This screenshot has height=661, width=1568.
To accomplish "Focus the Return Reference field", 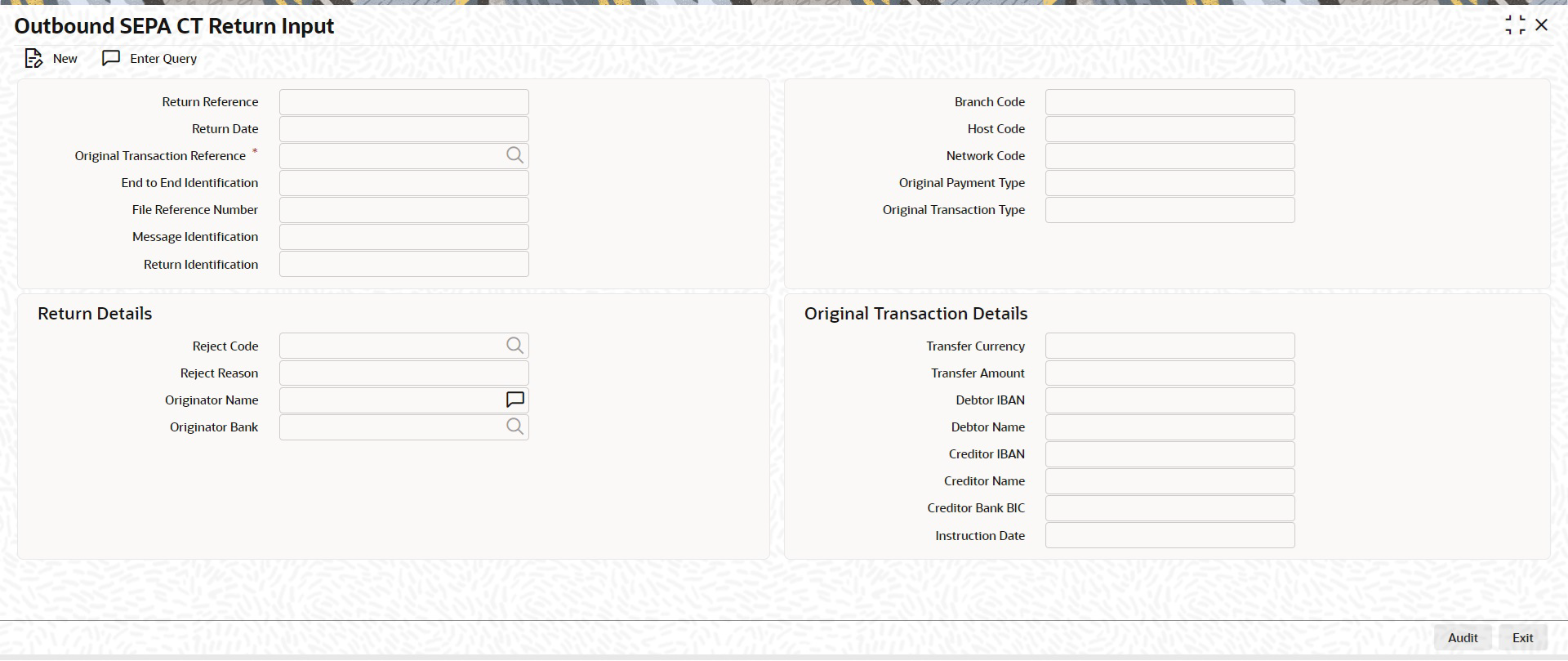I will pos(404,102).
